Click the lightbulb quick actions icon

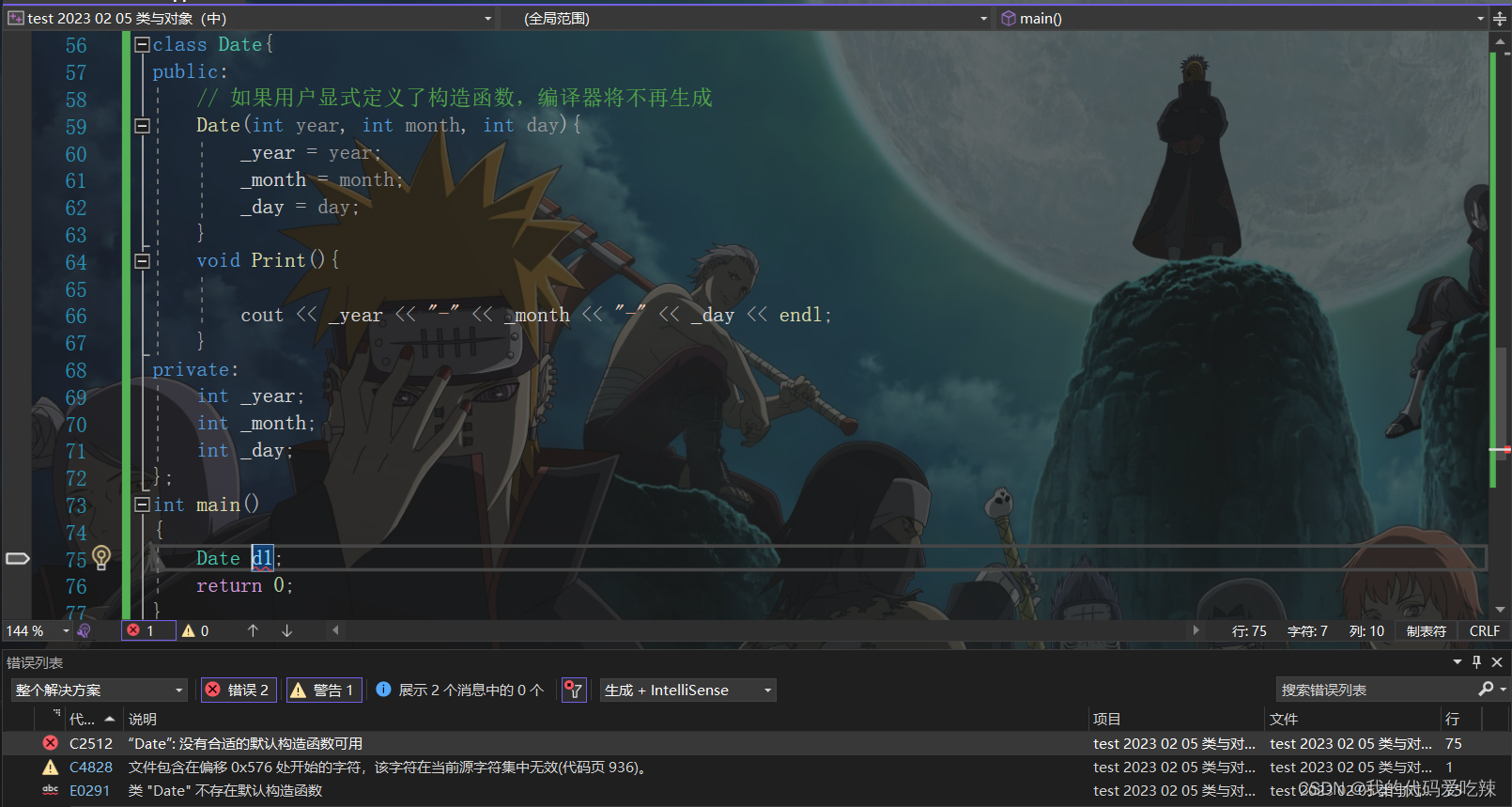(101, 558)
